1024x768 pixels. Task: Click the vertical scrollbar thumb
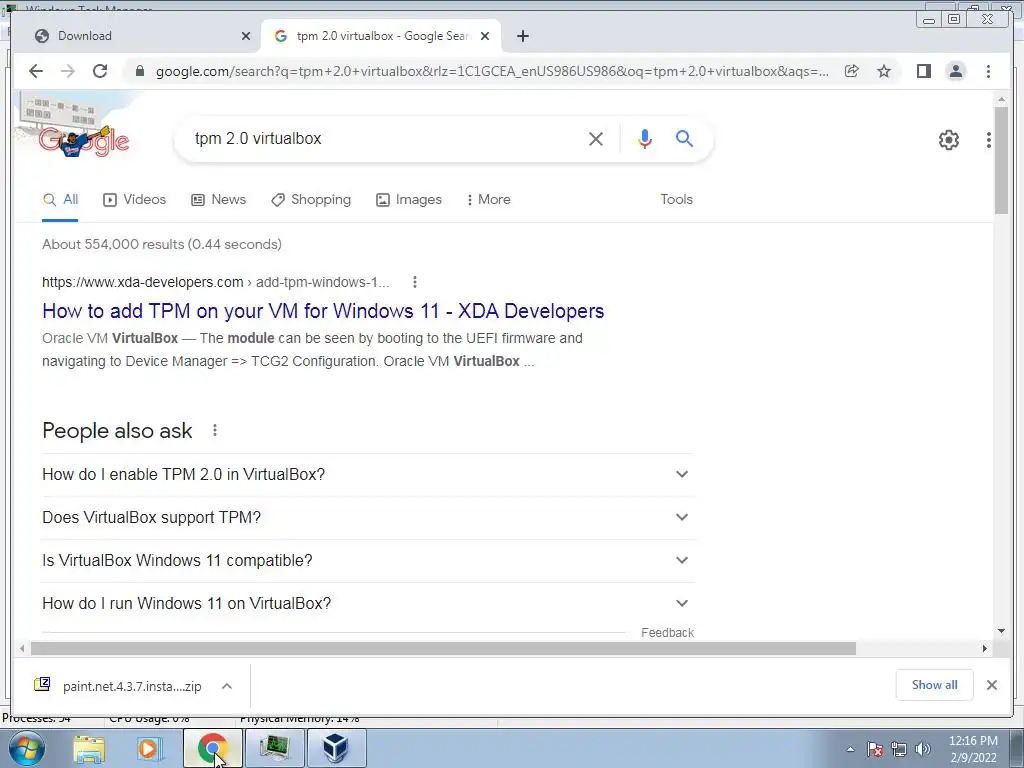[x=1002, y=161]
